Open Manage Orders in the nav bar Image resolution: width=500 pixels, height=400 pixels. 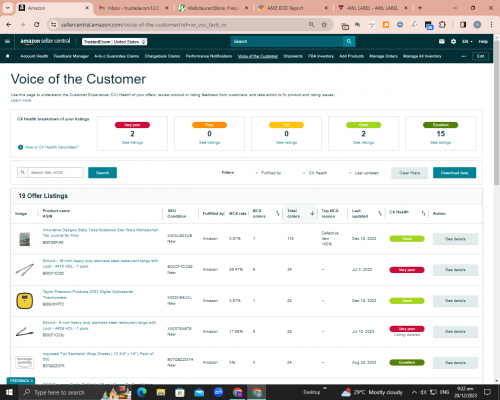(x=383, y=56)
